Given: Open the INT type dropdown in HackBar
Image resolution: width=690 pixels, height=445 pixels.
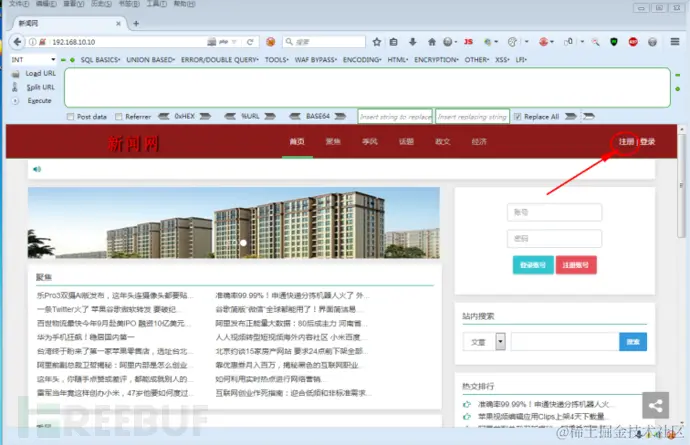Looking at the screenshot, I should point(33,59).
